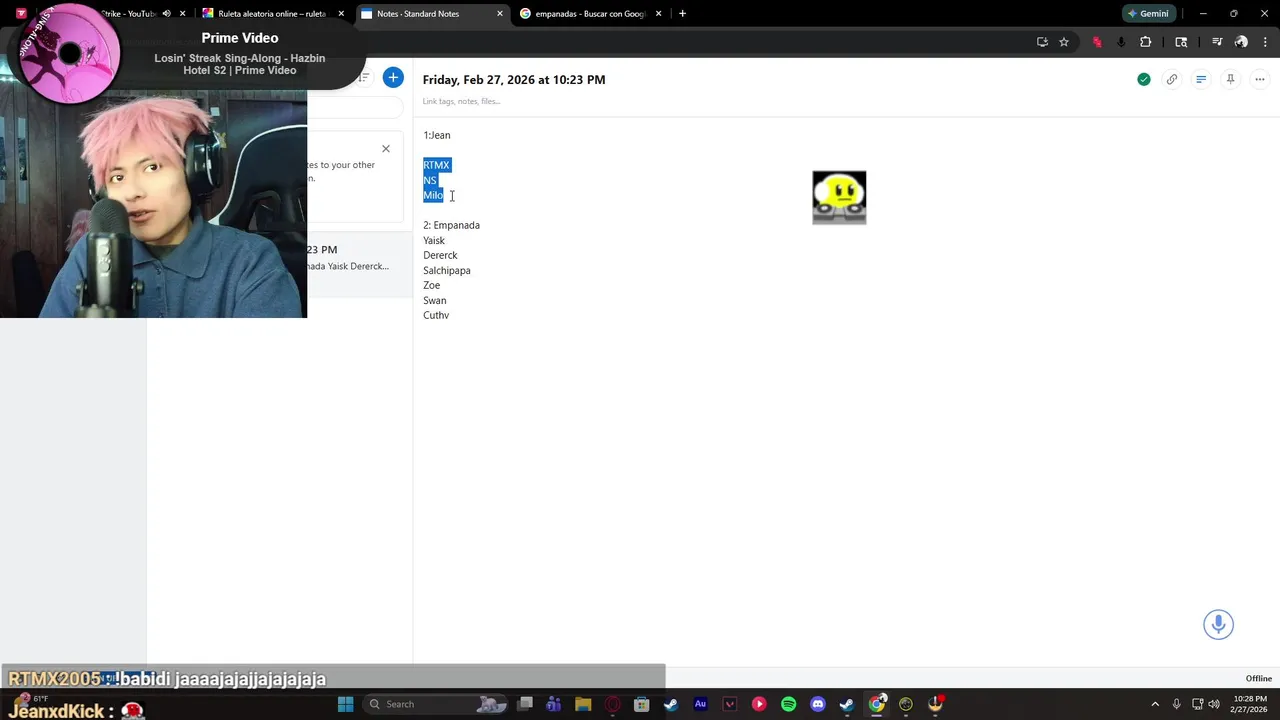Click the Link tags, notes, files field
Viewport: 1280px width, 720px height.
[461, 101]
